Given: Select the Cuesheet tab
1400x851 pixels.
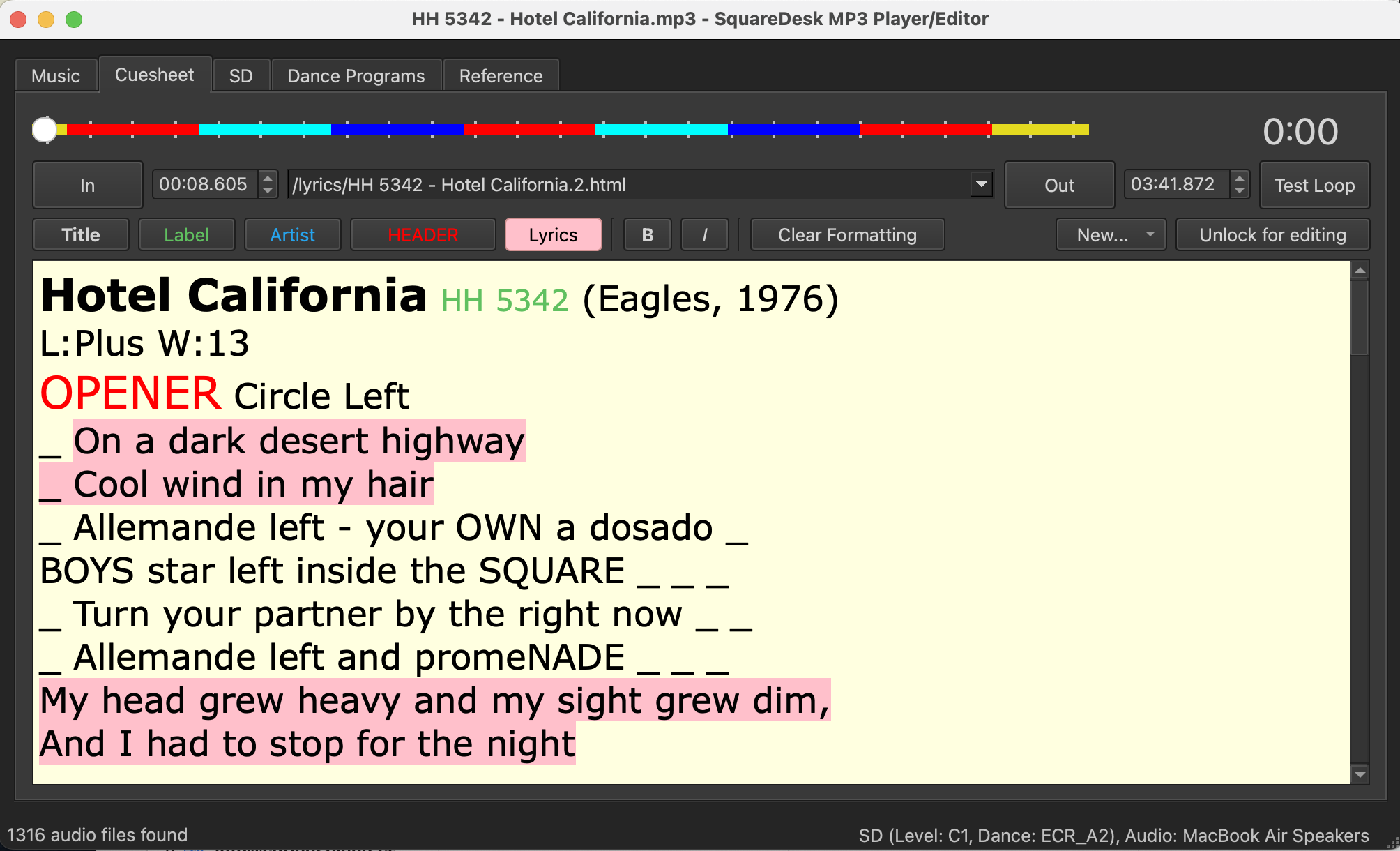Looking at the screenshot, I should (154, 75).
